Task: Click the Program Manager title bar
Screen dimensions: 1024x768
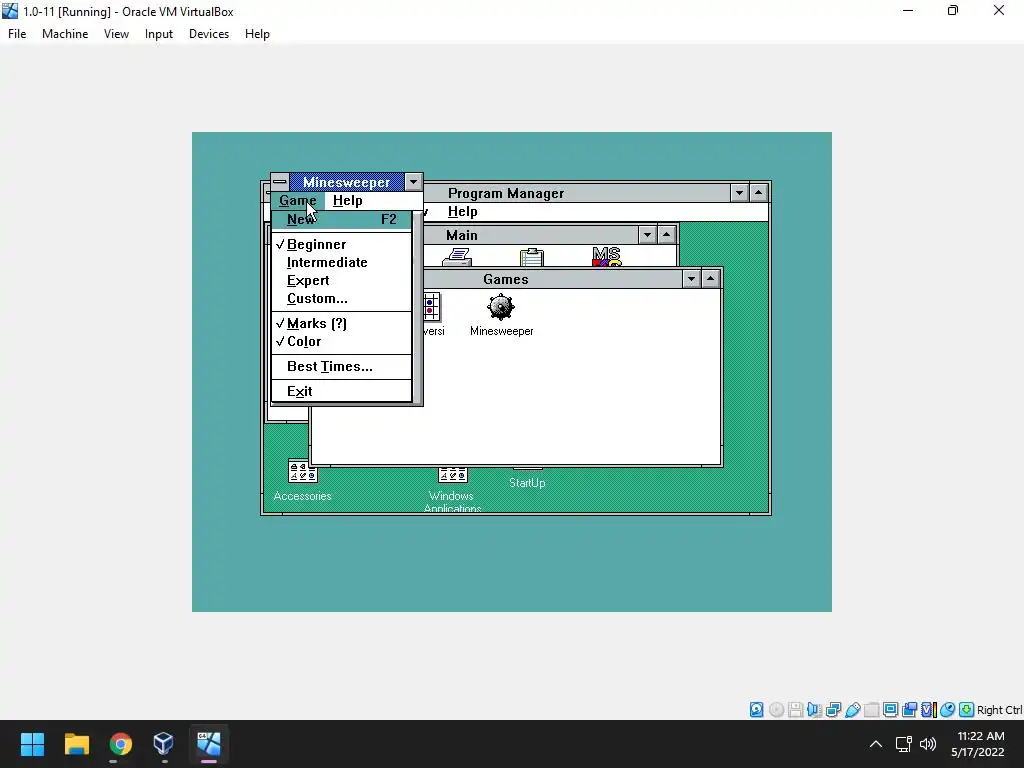Action: (577, 193)
